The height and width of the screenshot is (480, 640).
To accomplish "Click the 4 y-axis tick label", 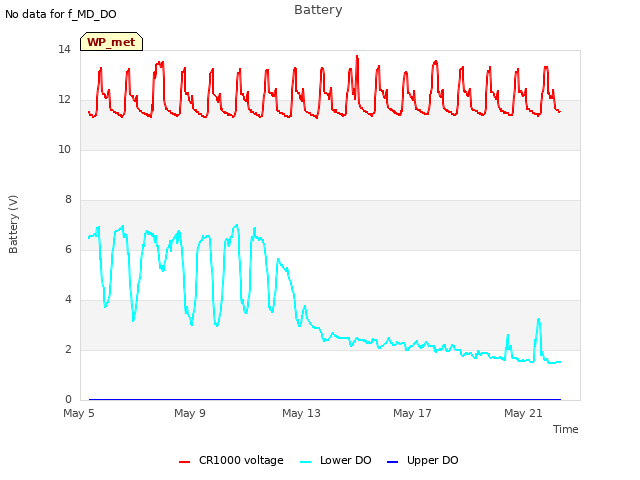I will tap(68, 300).
